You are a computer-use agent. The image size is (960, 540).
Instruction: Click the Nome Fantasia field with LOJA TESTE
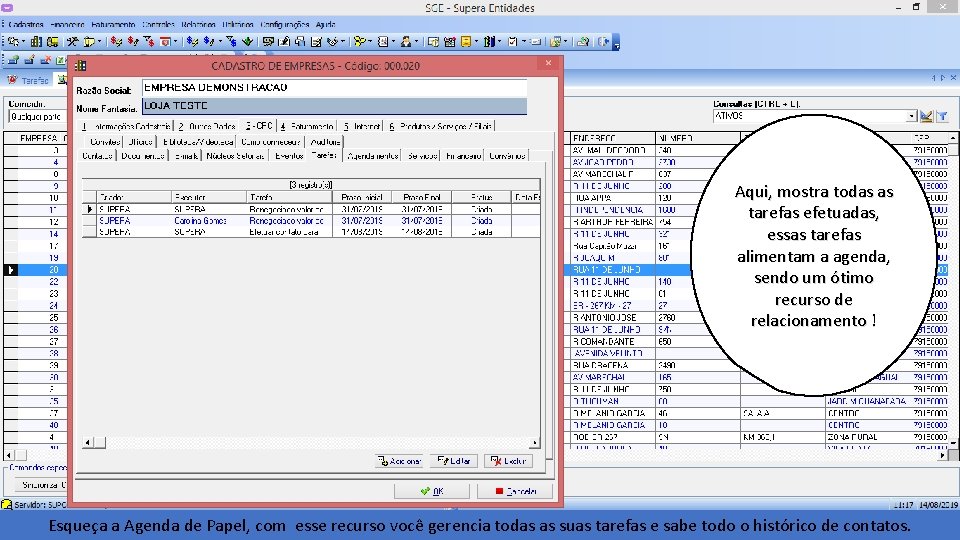point(334,106)
